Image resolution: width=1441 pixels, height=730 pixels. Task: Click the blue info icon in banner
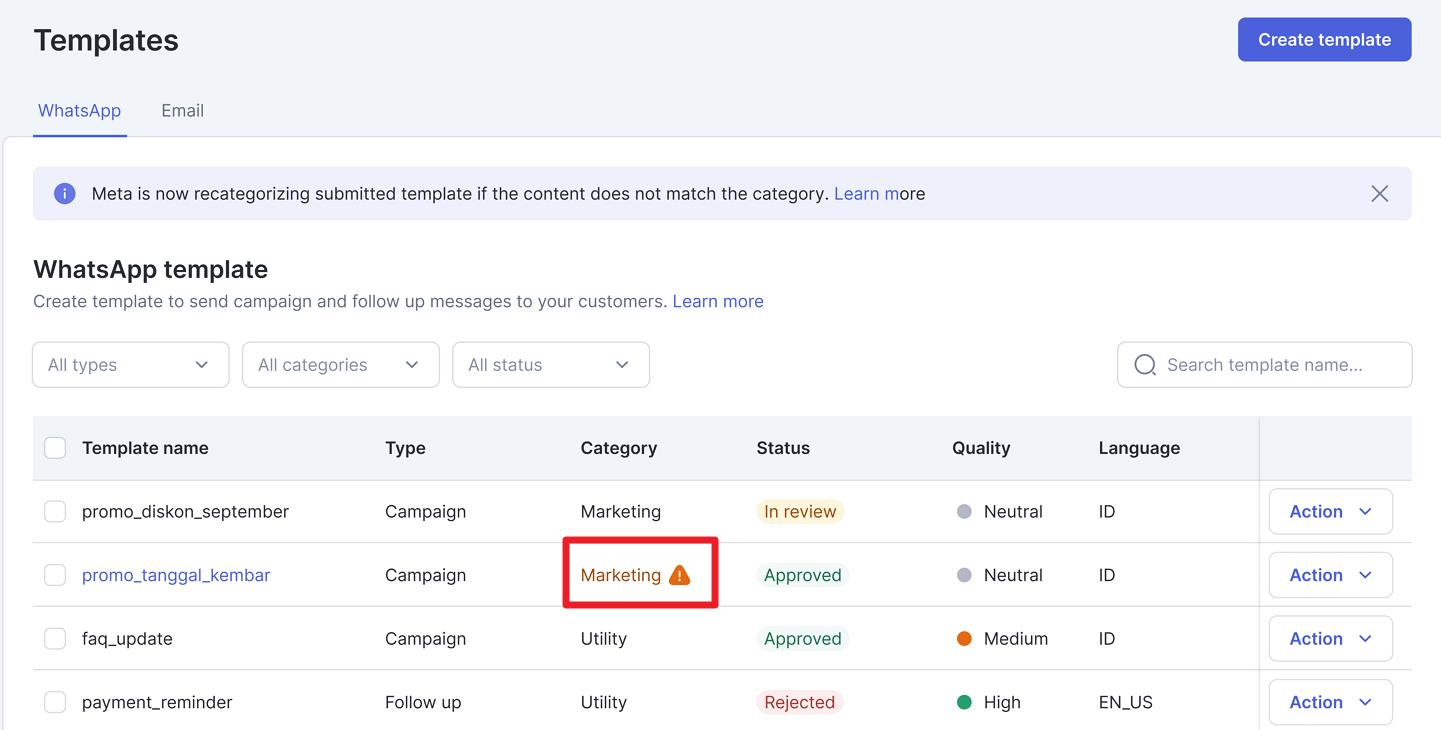click(x=65, y=194)
